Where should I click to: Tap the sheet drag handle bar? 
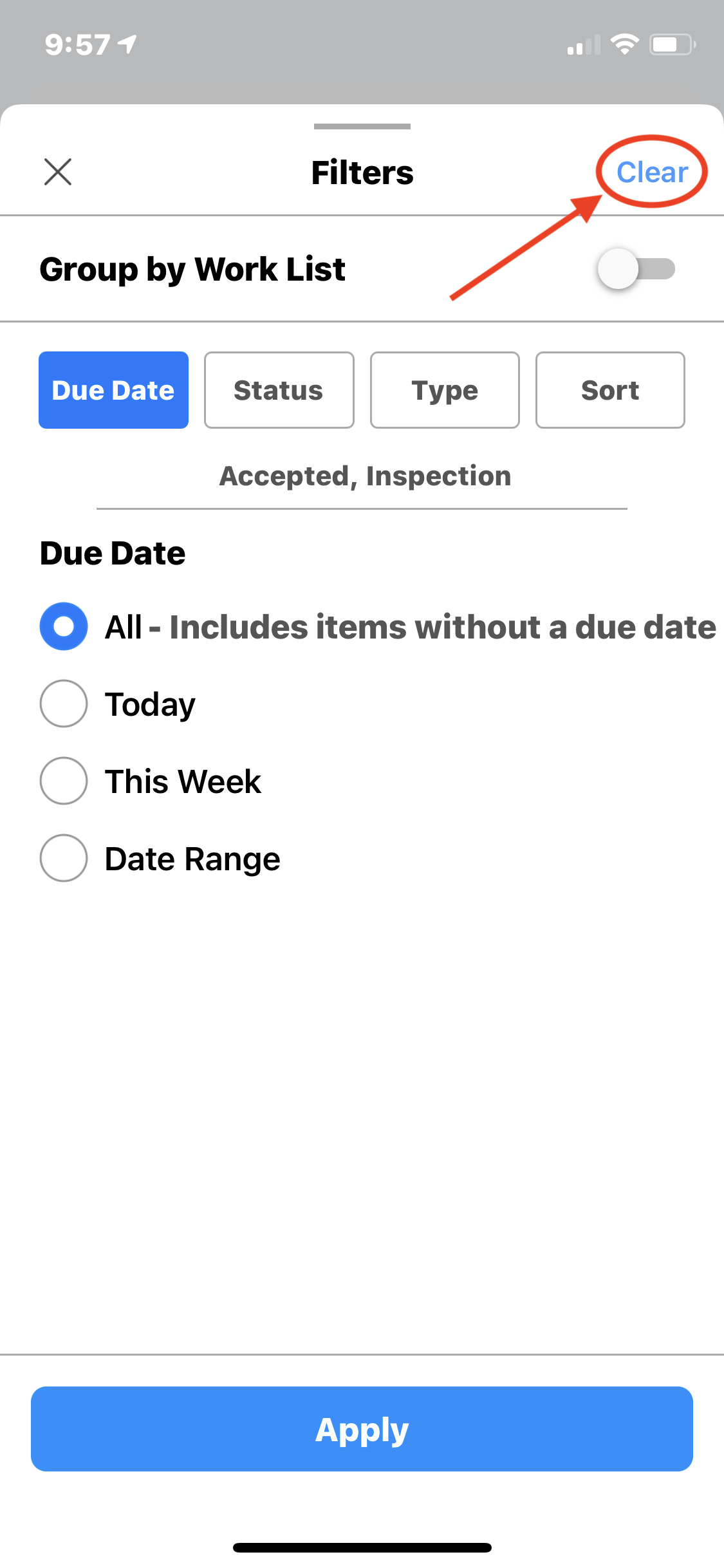pyautogui.click(x=362, y=126)
